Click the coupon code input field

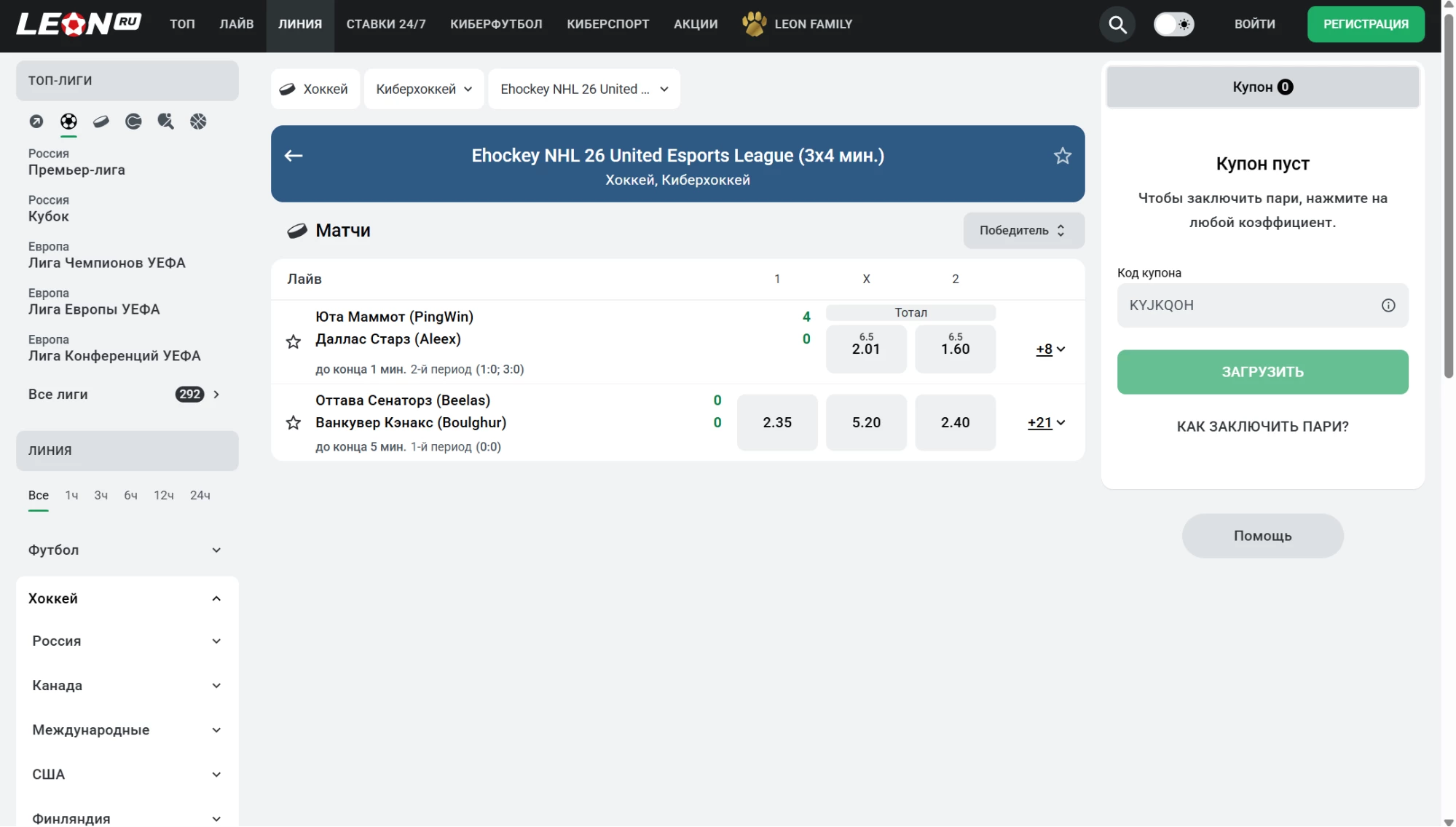[x=1262, y=306]
